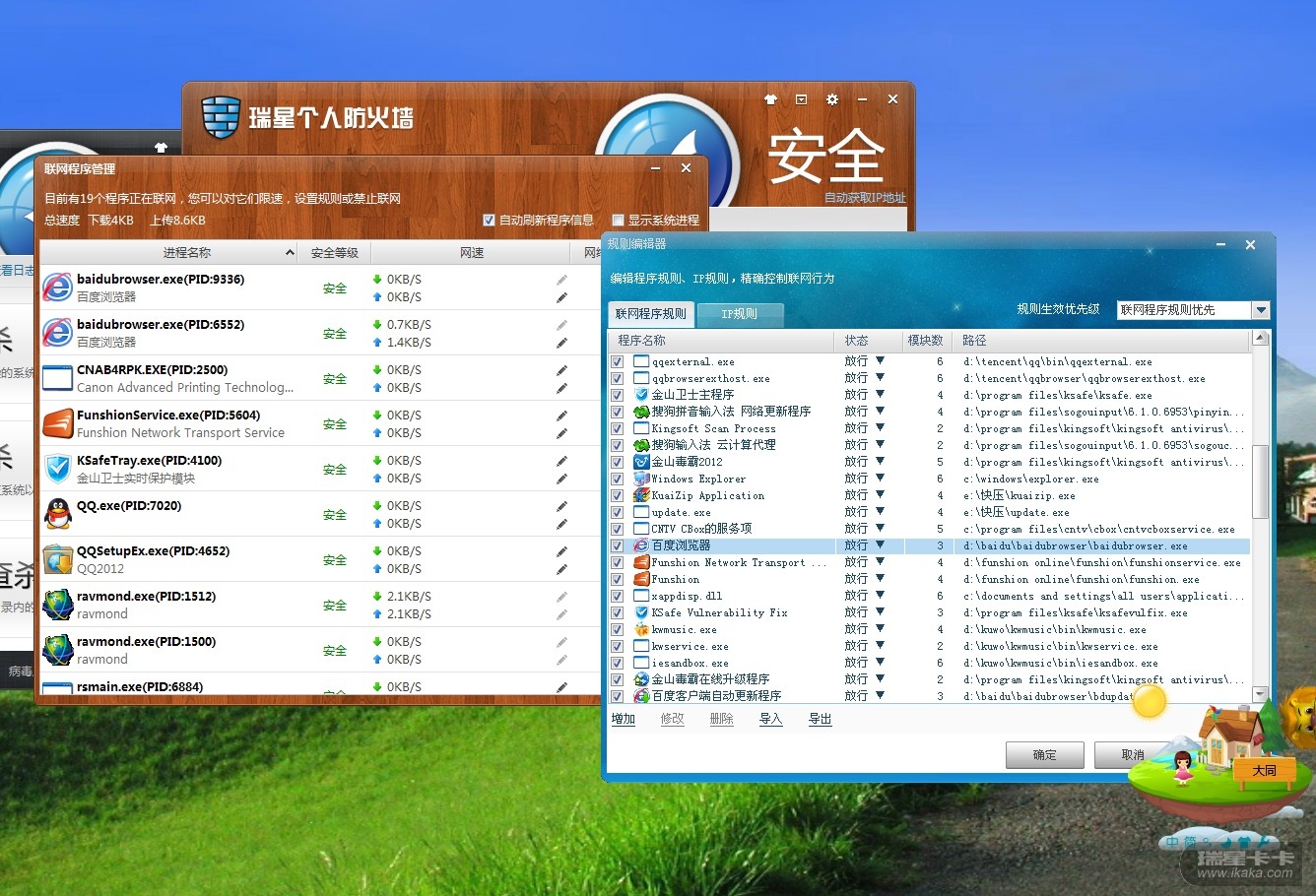
Task: Click the QQSetupEx.exe installer icon
Action: coord(58,559)
